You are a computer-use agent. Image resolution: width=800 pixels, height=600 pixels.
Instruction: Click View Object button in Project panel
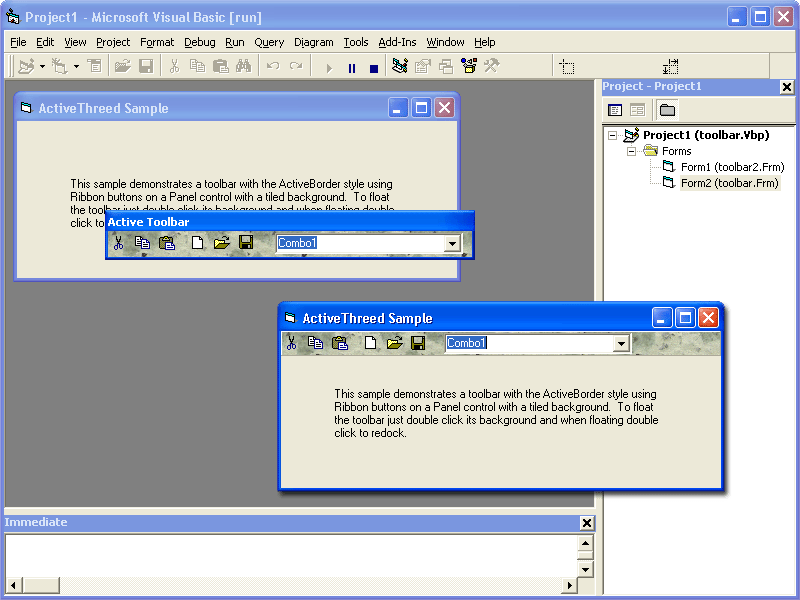click(x=637, y=110)
